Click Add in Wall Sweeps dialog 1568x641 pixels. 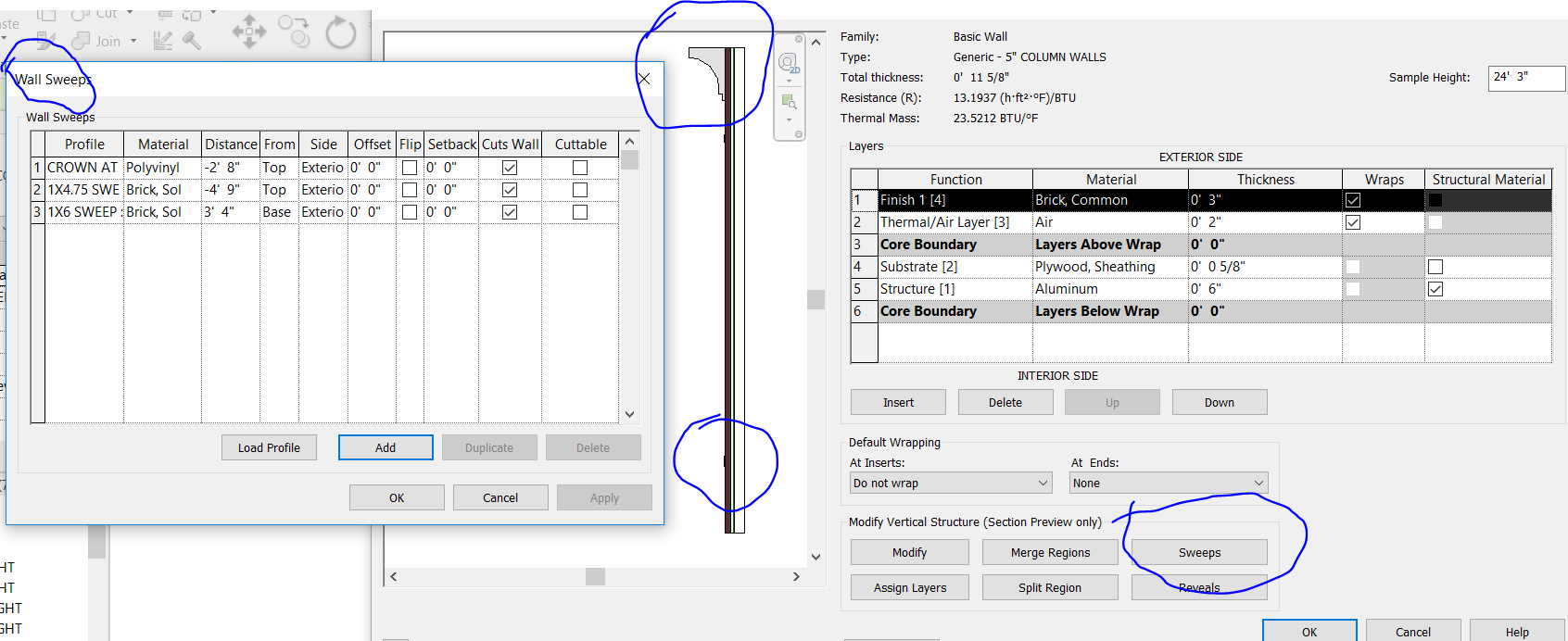coord(386,447)
